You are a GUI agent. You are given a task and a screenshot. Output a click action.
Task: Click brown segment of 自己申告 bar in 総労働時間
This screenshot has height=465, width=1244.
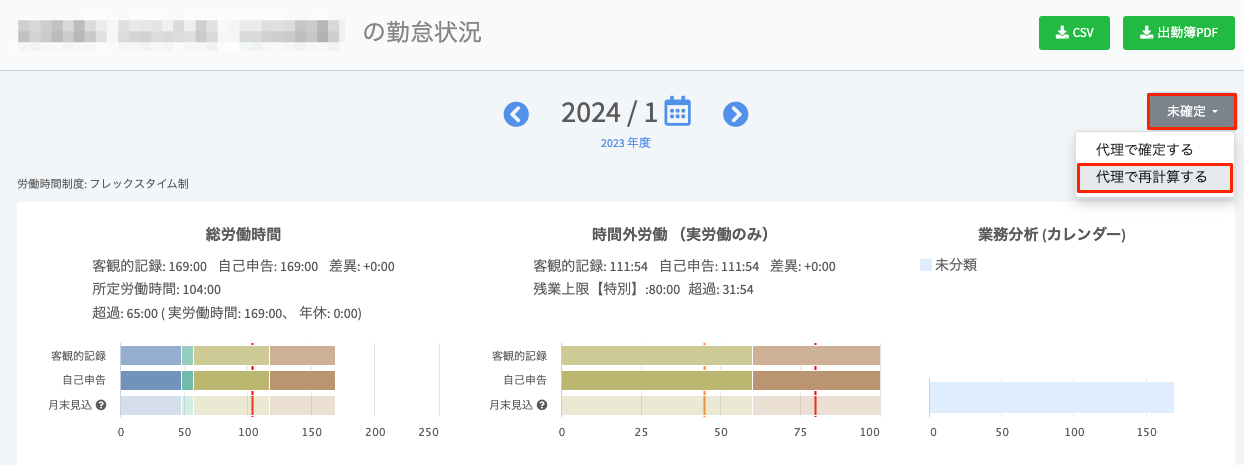click(x=302, y=380)
